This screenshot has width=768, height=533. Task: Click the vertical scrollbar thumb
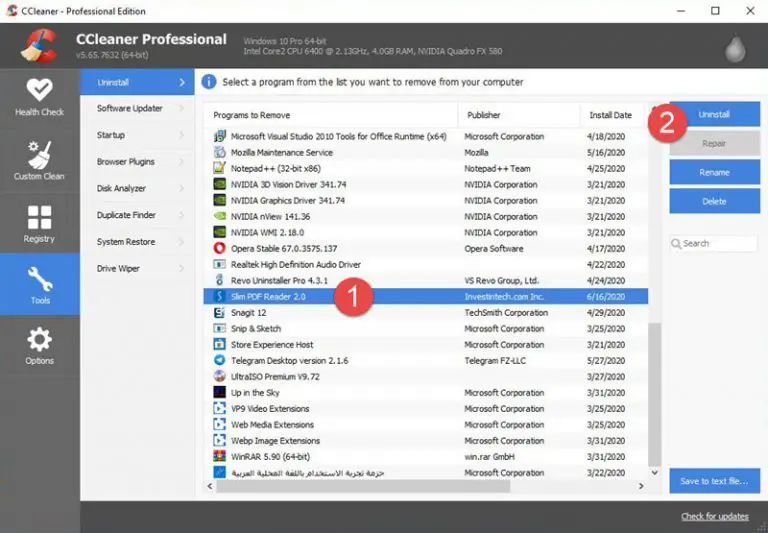click(x=654, y=394)
